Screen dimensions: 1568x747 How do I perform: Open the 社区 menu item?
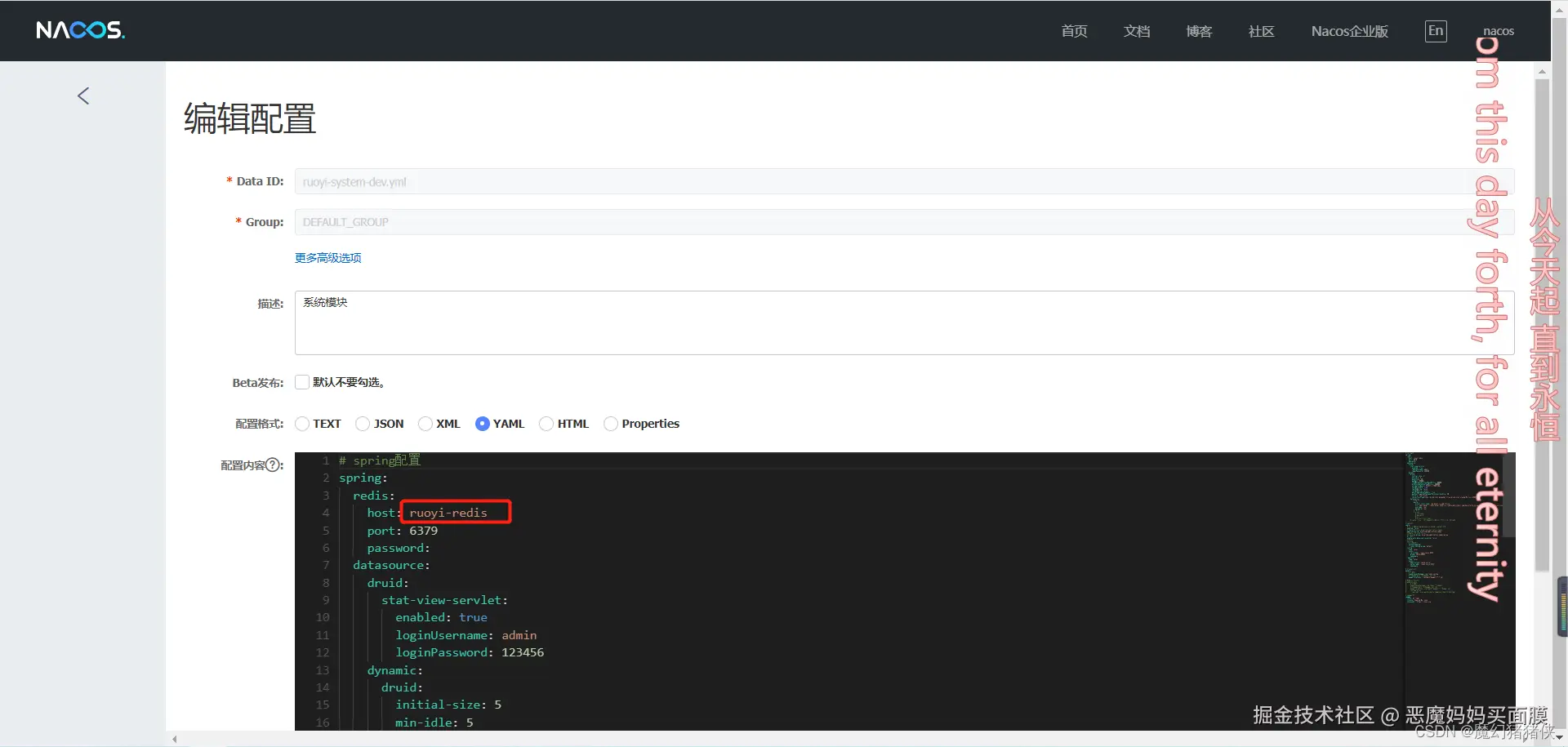[1261, 31]
